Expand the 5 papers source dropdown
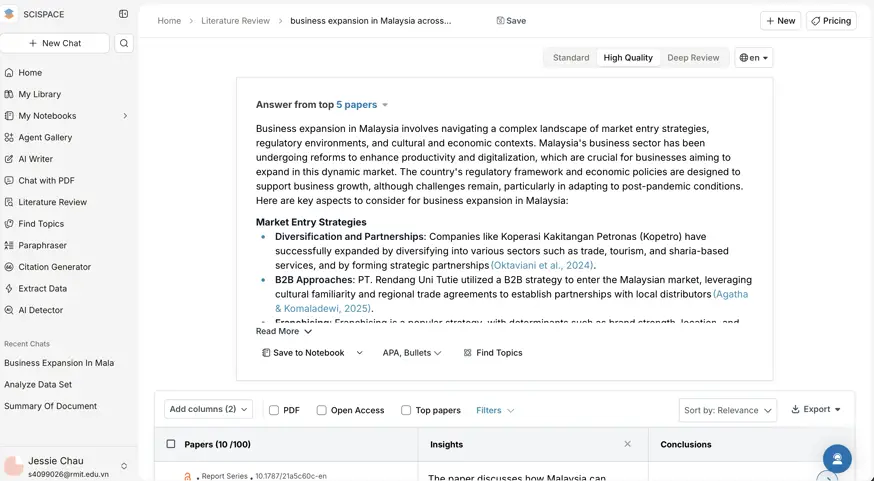 pos(385,105)
